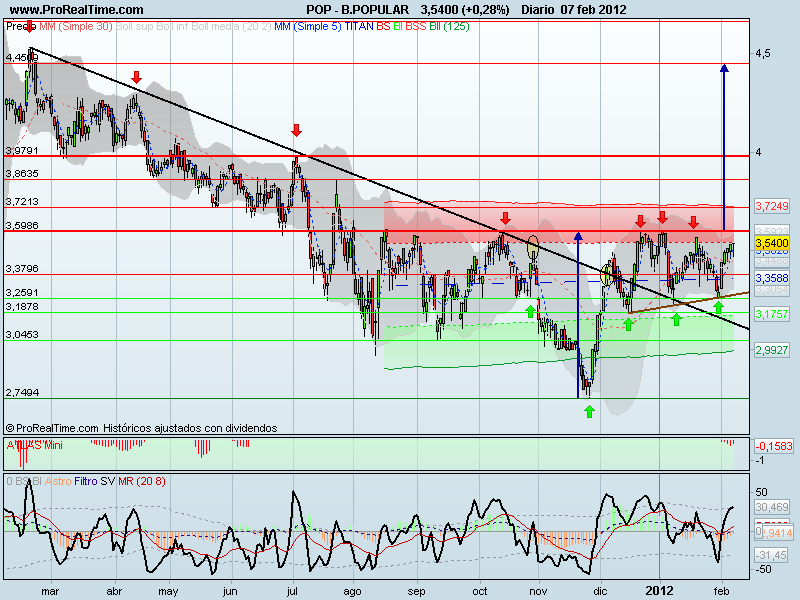Click the Diario timeframe label
Screen dimensions: 800x600
point(538,10)
